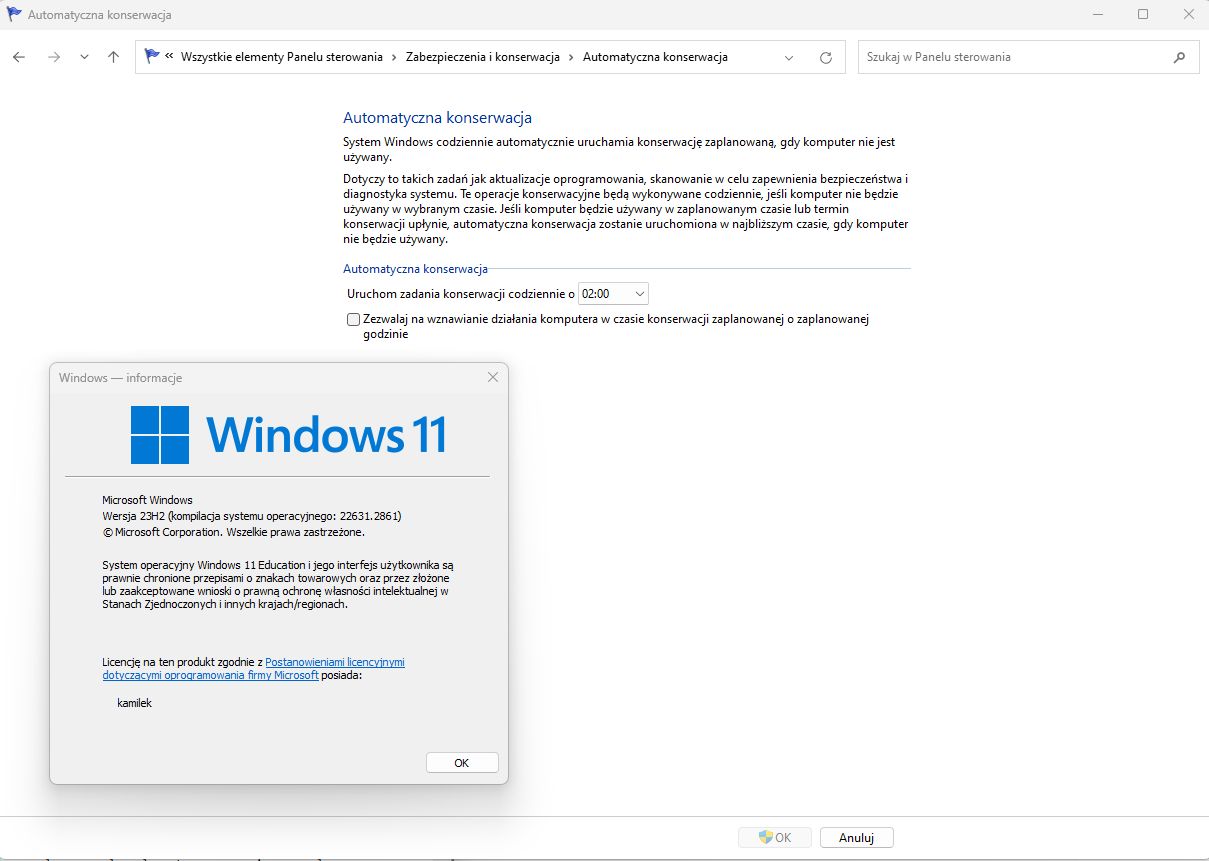Click the Szukaj w Panelu sterowania search field

pos(1010,57)
